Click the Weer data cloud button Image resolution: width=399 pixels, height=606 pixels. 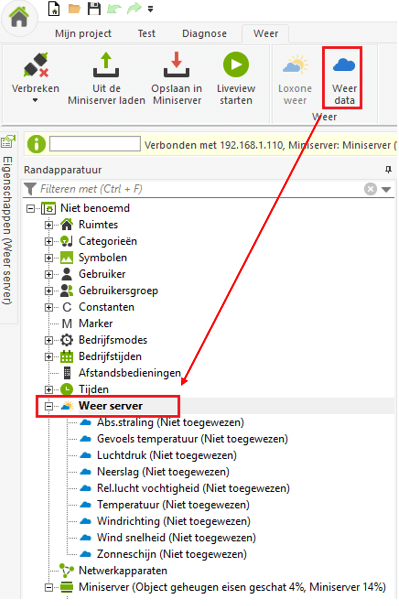(344, 78)
